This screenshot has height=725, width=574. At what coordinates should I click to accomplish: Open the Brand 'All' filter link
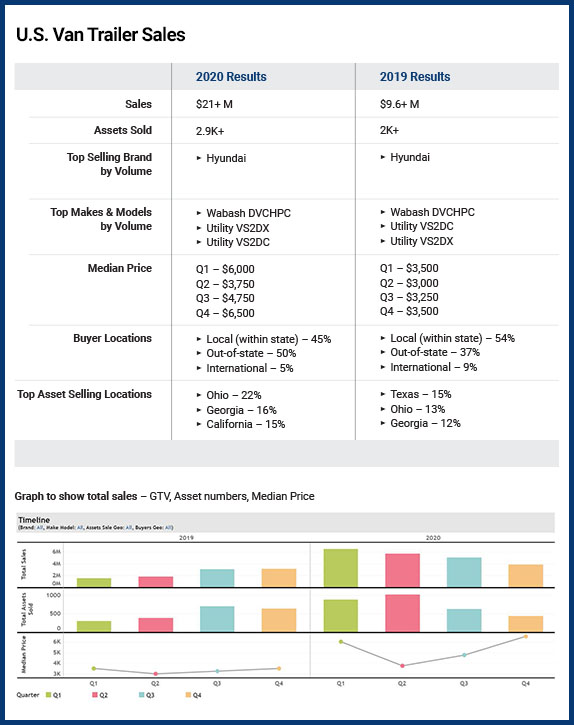click(x=39, y=528)
